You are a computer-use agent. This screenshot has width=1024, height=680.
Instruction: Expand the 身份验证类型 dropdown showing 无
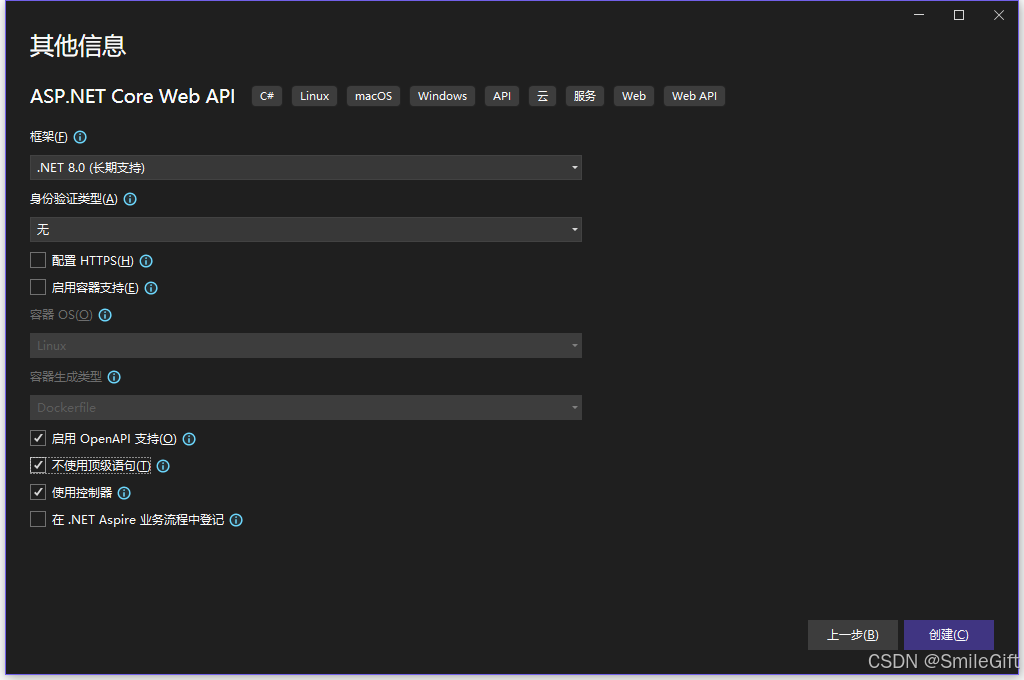tap(305, 230)
